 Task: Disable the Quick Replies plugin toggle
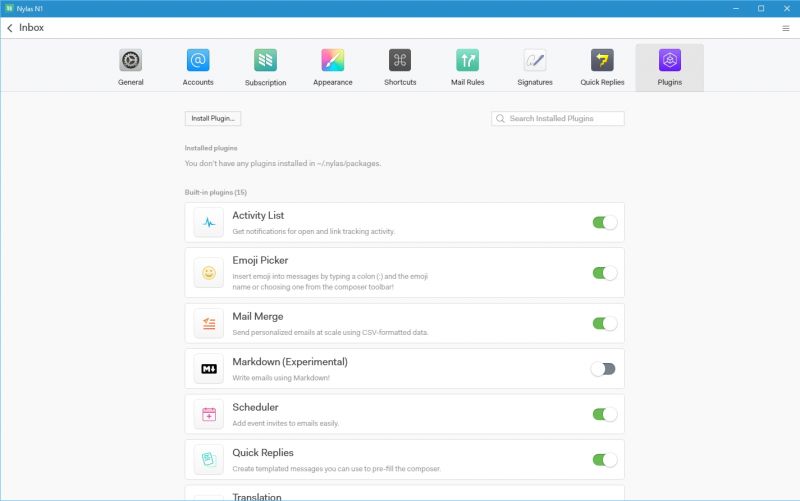click(605, 460)
